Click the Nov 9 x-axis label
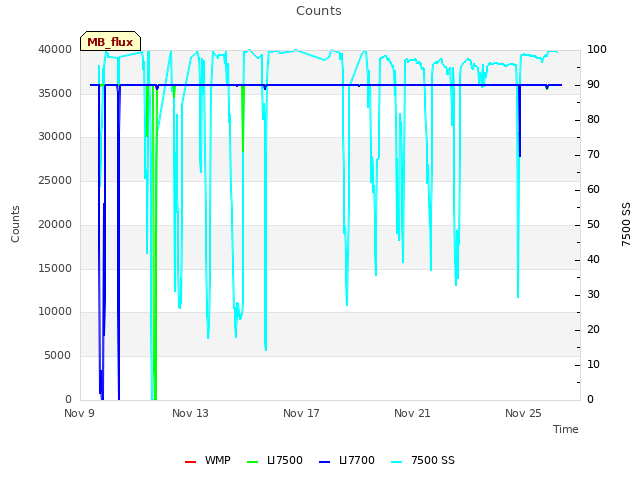Viewport: 640px width, 480px height. [79, 413]
